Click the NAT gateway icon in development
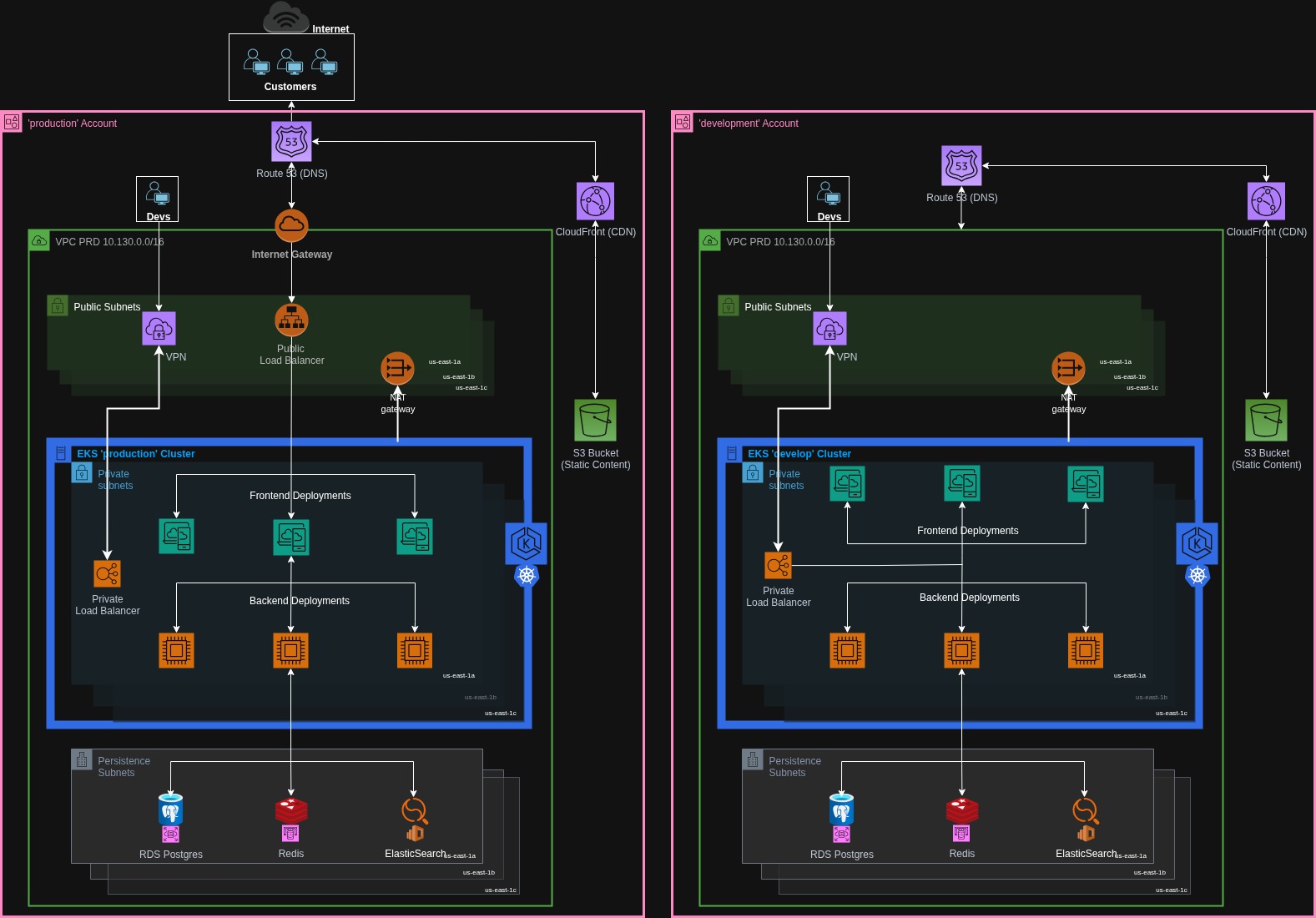The image size is (1316, 918). (x=1068, y=368)
